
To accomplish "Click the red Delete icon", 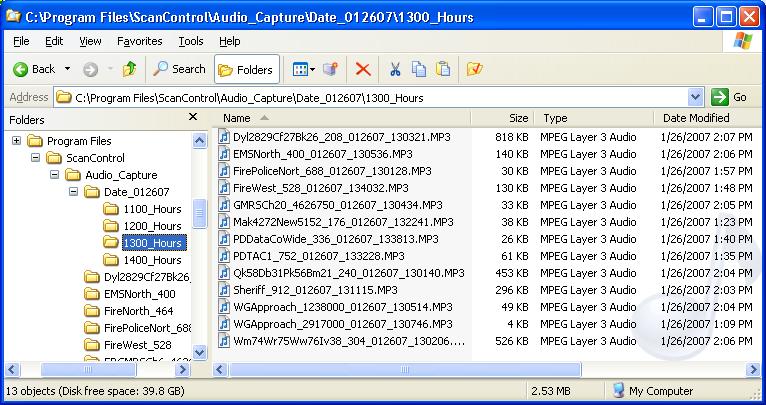I will (363, 69).
